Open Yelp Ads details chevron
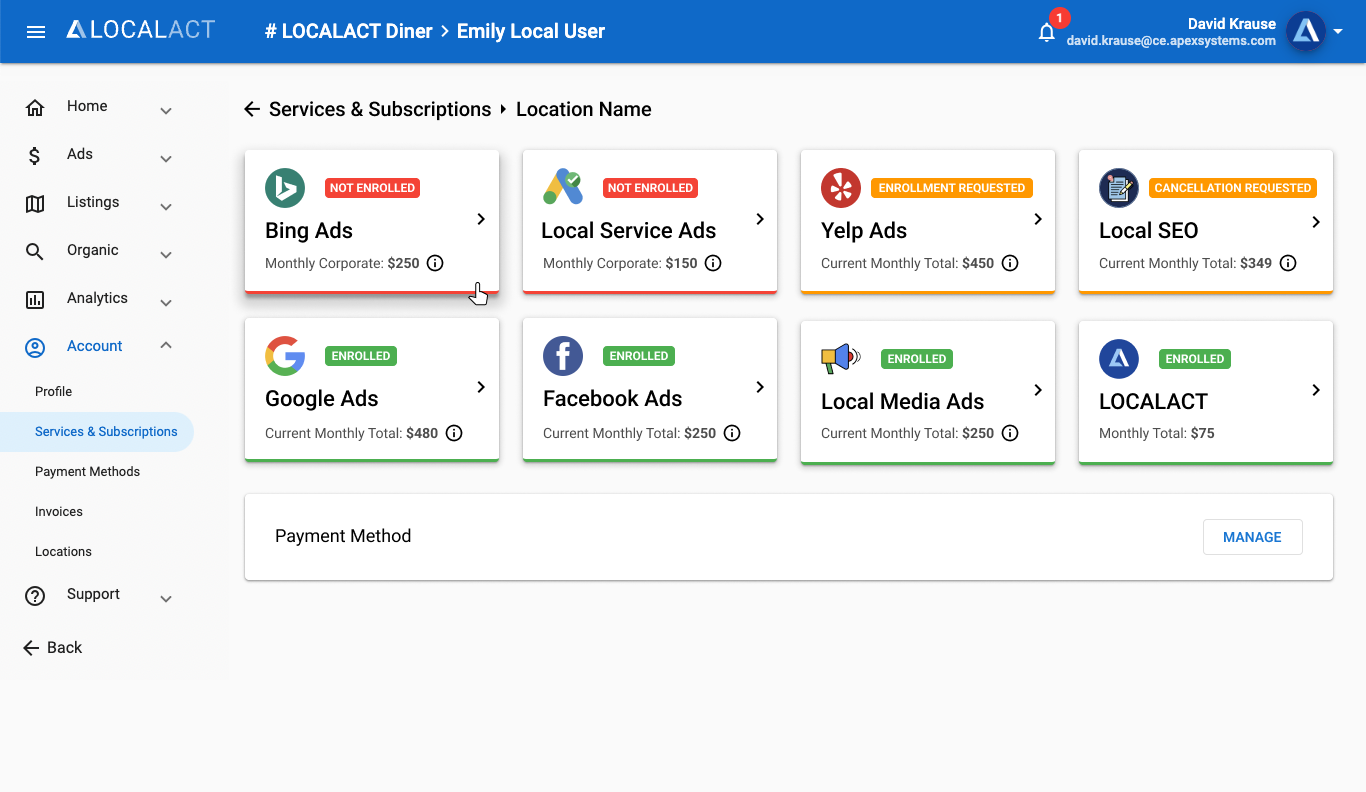 coord(1038,219)
